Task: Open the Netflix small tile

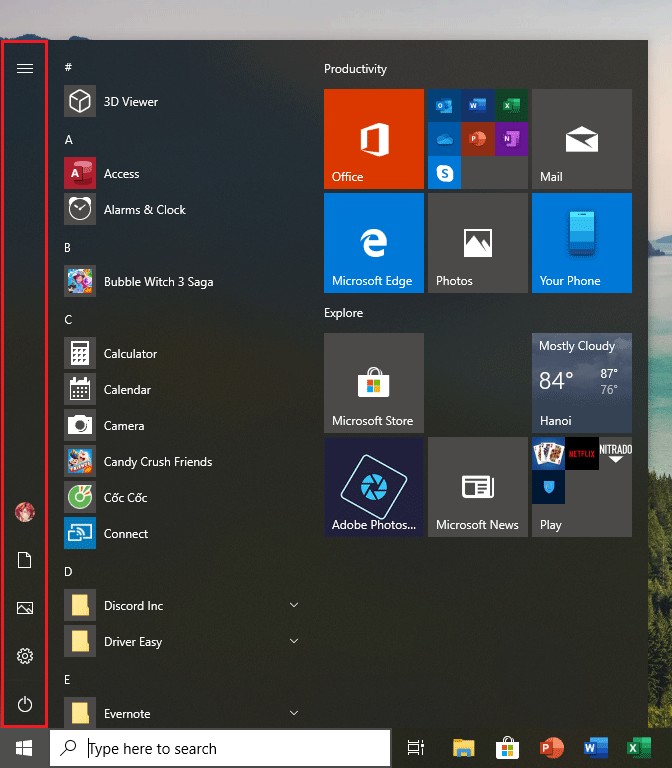Action: coord(582,454)
